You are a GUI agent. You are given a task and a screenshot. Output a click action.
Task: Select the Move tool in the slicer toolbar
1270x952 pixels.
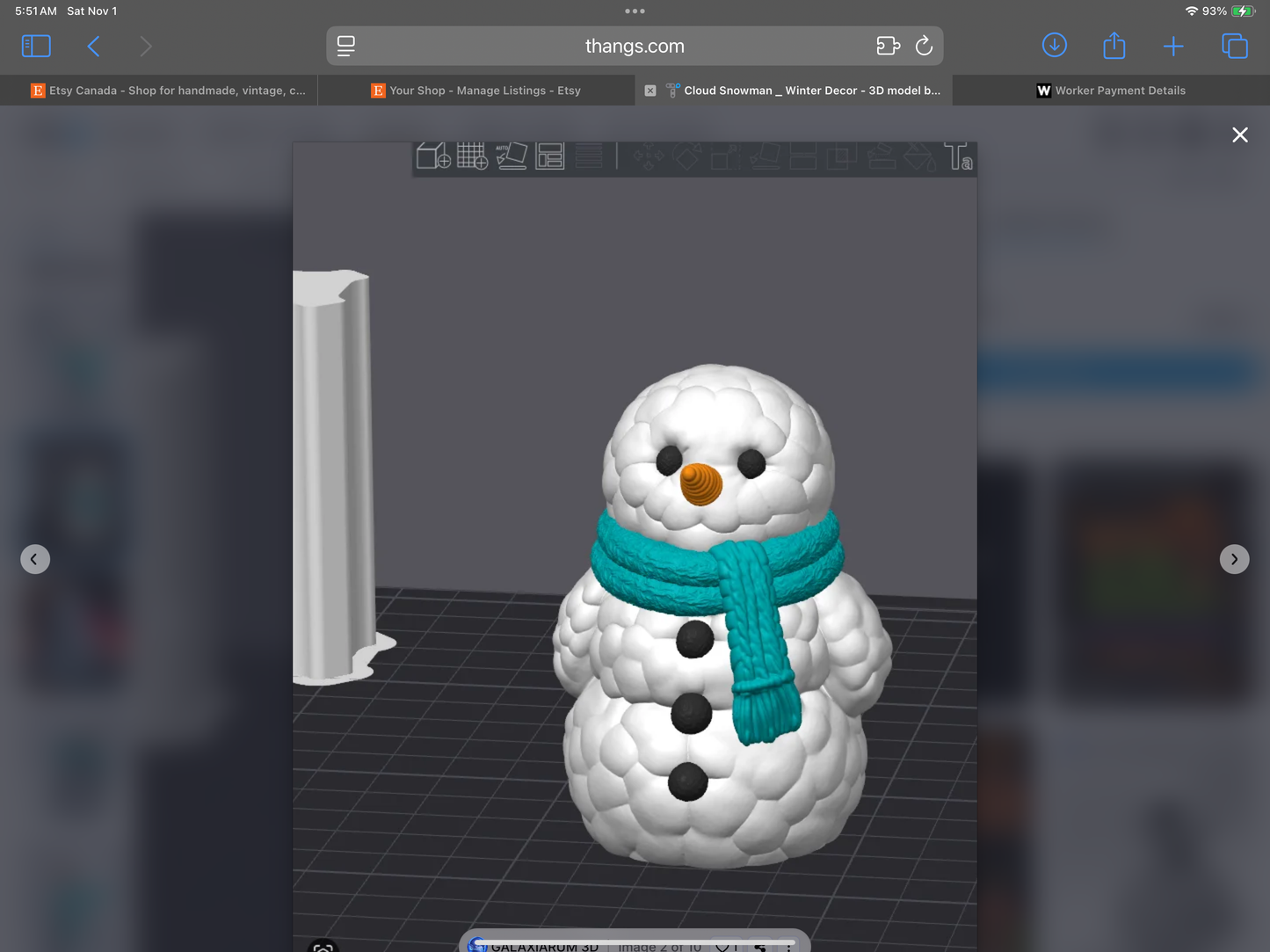[650, 156]
